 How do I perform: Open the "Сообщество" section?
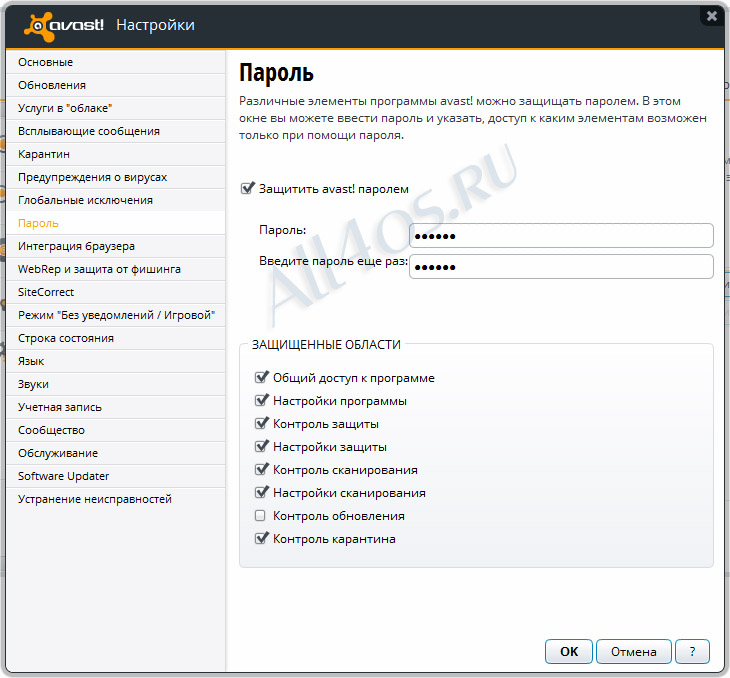(116, 430)
